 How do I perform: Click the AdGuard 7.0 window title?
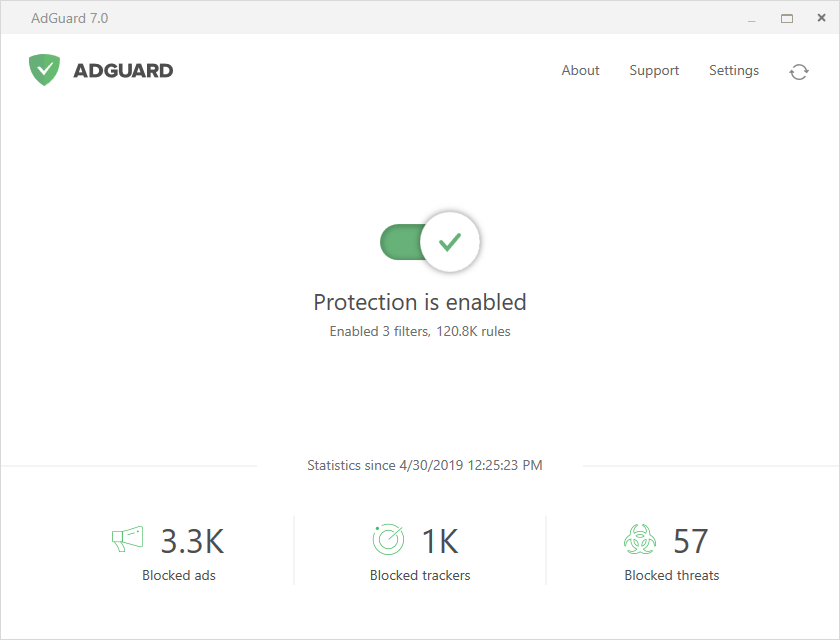[70, 18]
